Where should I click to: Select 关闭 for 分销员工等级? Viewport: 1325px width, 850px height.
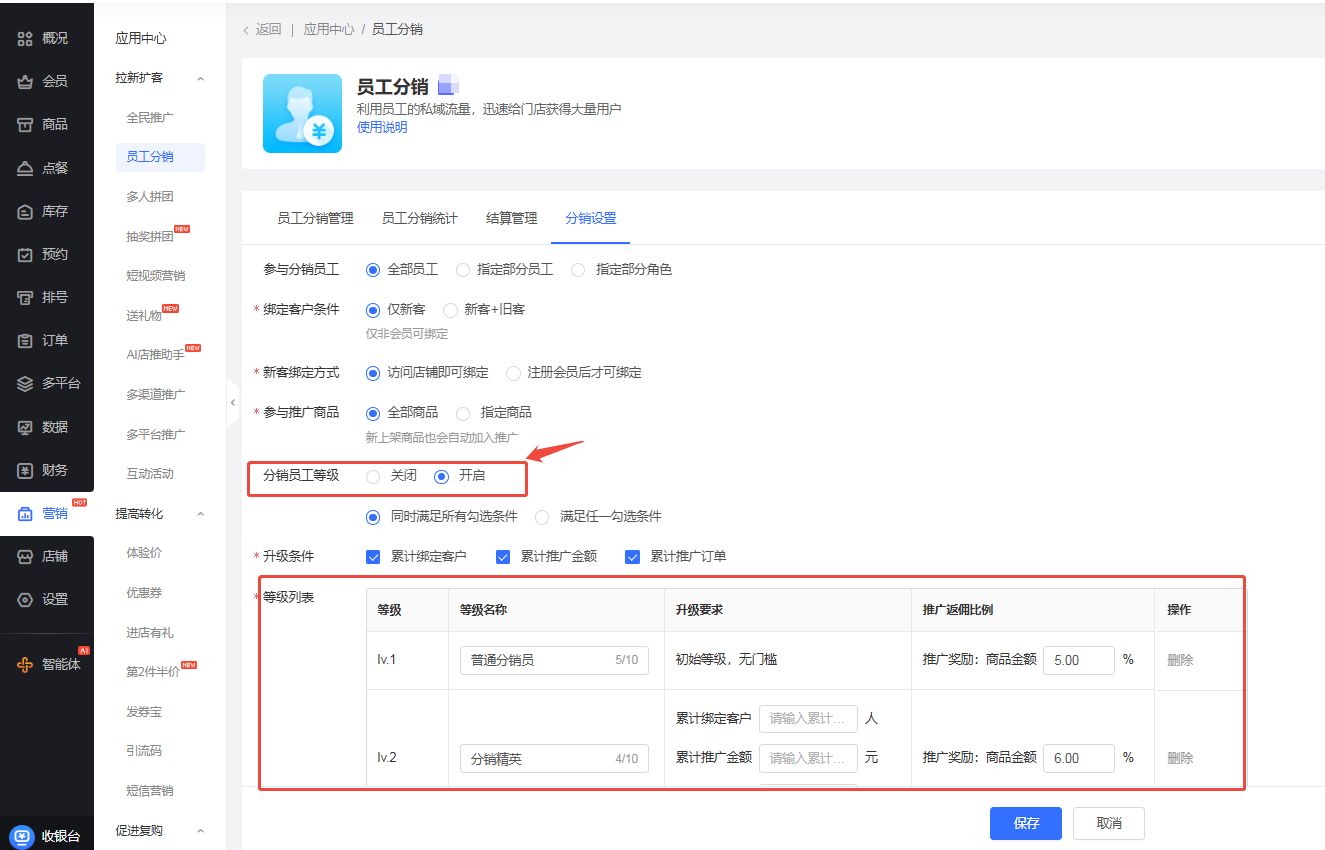pyautogui.click(x=374, y=476)
